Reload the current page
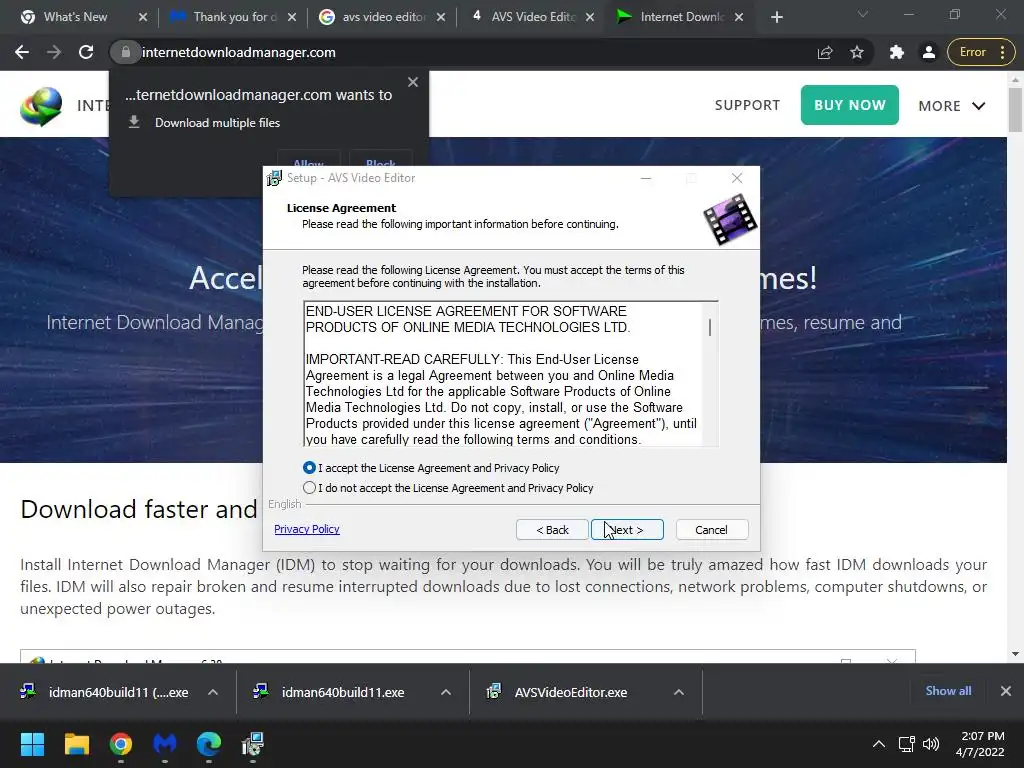1024x768 pixels. tap(86, 52)
